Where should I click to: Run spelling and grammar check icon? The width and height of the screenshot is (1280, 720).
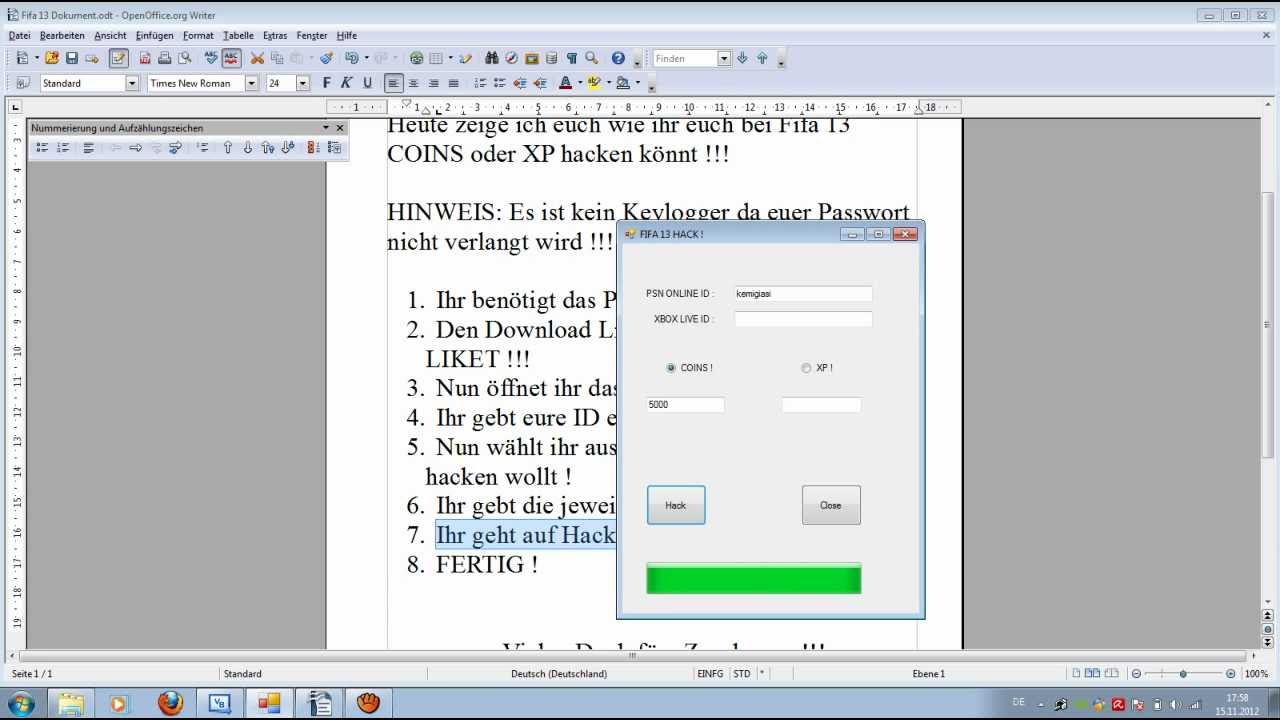[x=211, y=58]
